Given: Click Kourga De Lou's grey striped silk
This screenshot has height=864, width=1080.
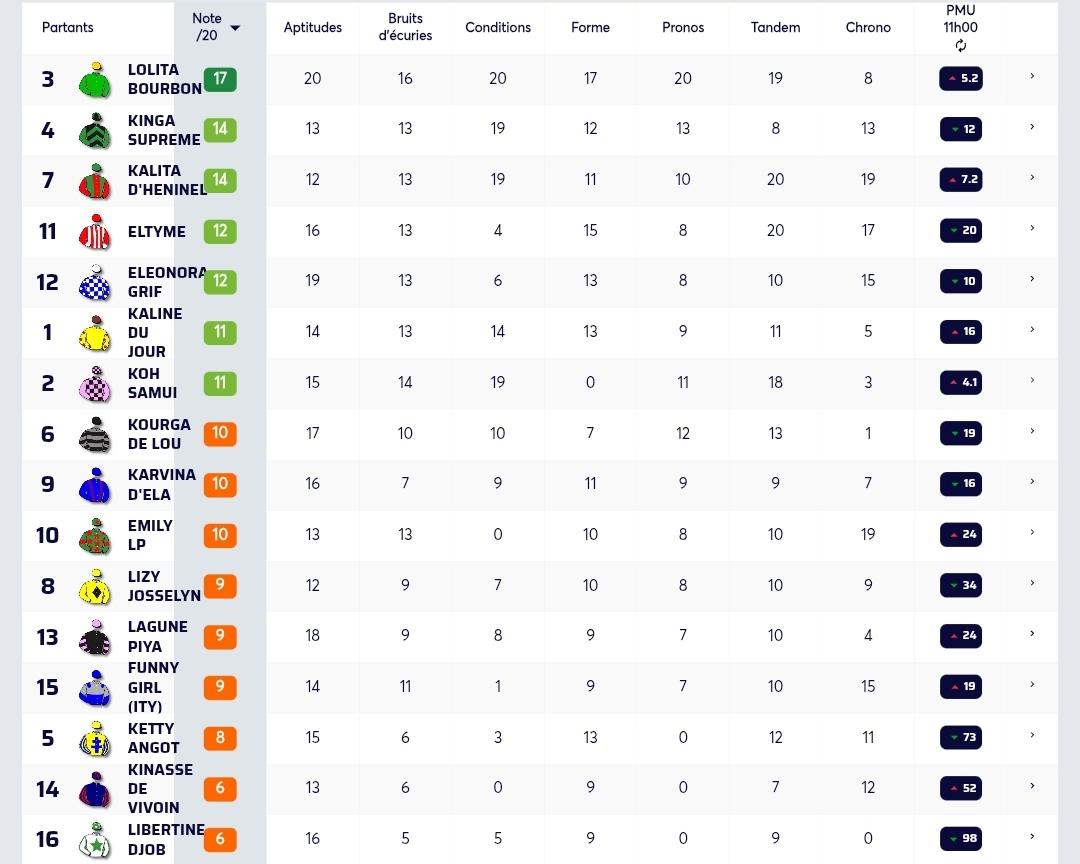Looking at the screenshot, I should (x=95, y=434).
